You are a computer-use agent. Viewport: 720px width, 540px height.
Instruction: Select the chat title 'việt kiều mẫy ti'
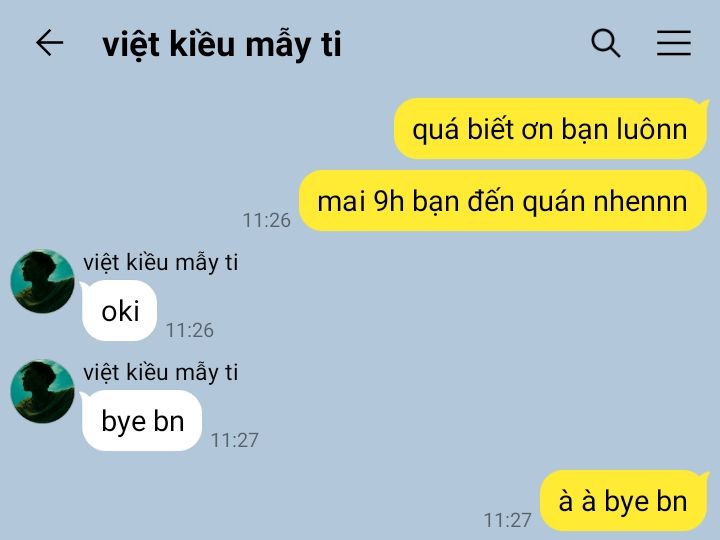tap(222, 45)
